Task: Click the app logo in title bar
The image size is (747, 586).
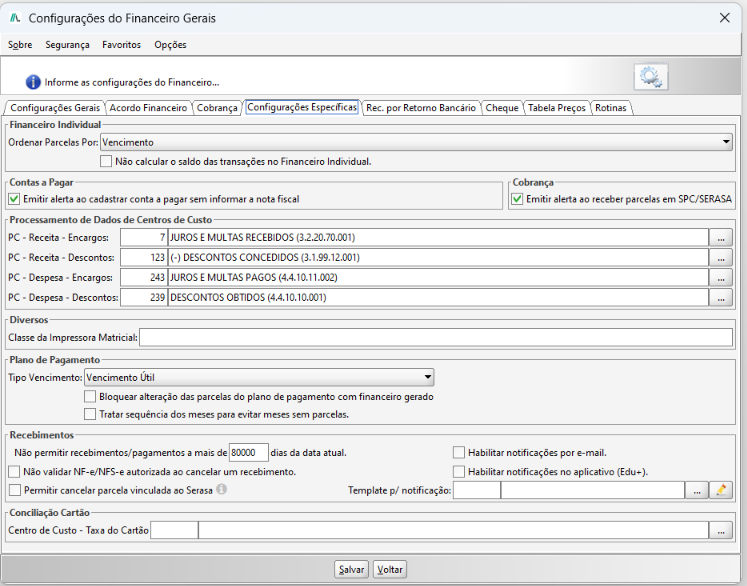Action: [15, 18]
